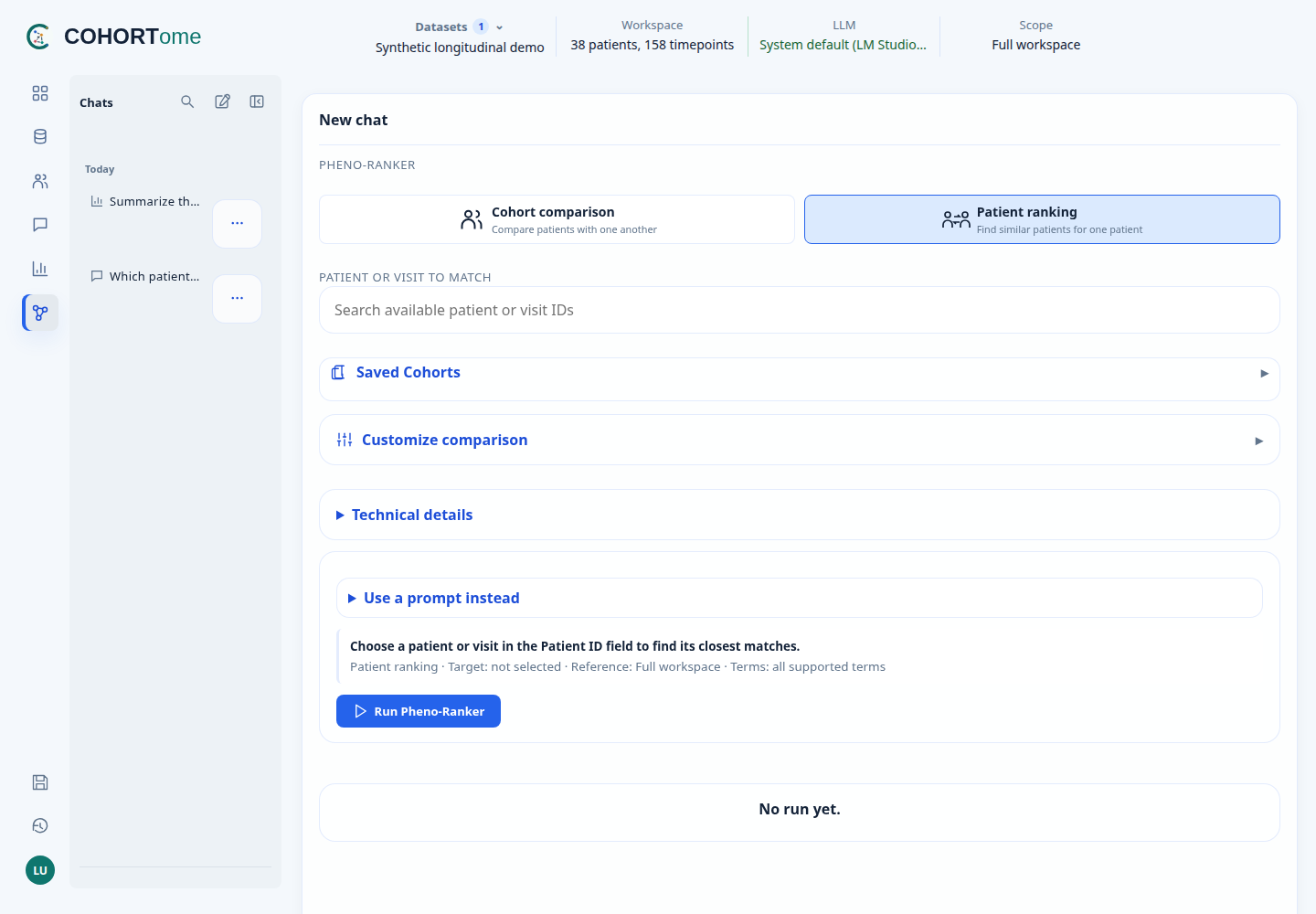The height and width of the screenshot is (914, 1316).
Task: Expand Use a prompt instead
Action: coord(800,598)
